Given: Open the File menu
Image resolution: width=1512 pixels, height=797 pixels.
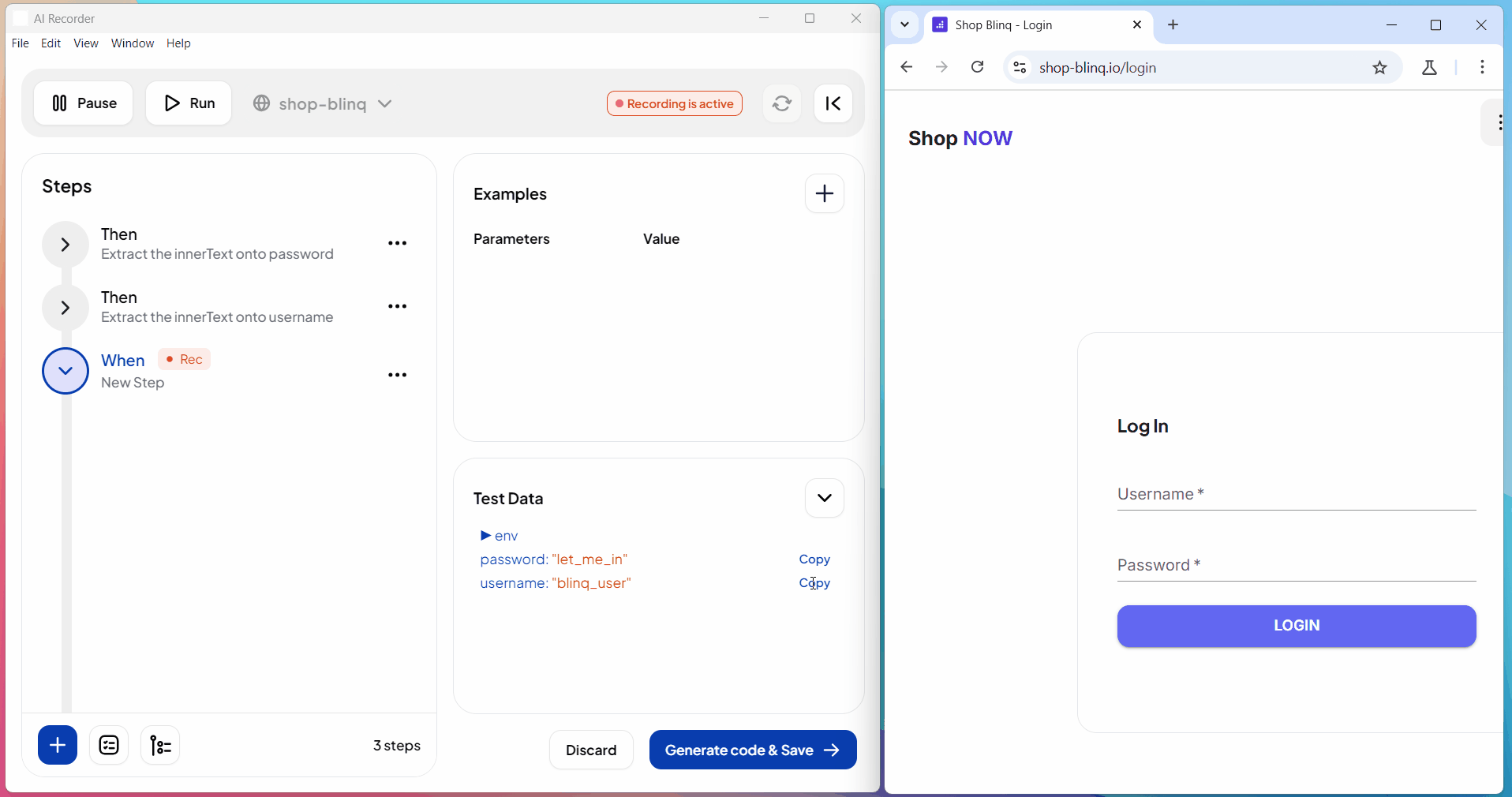Looking at the screenshot, I should tap(21, 43).
